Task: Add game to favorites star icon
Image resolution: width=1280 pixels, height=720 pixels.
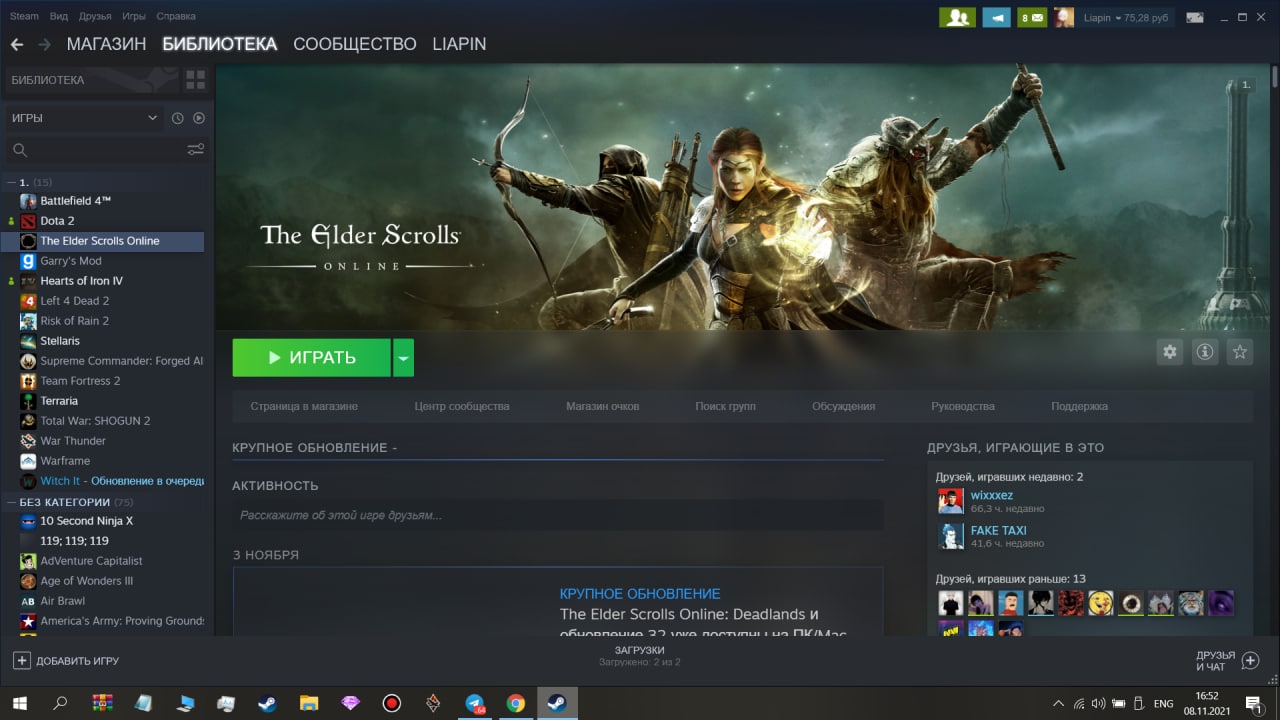Action: click(1240, 352)
